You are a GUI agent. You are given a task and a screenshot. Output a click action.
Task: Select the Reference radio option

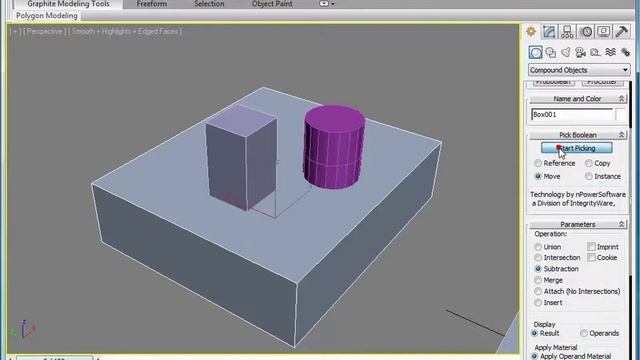555,163
